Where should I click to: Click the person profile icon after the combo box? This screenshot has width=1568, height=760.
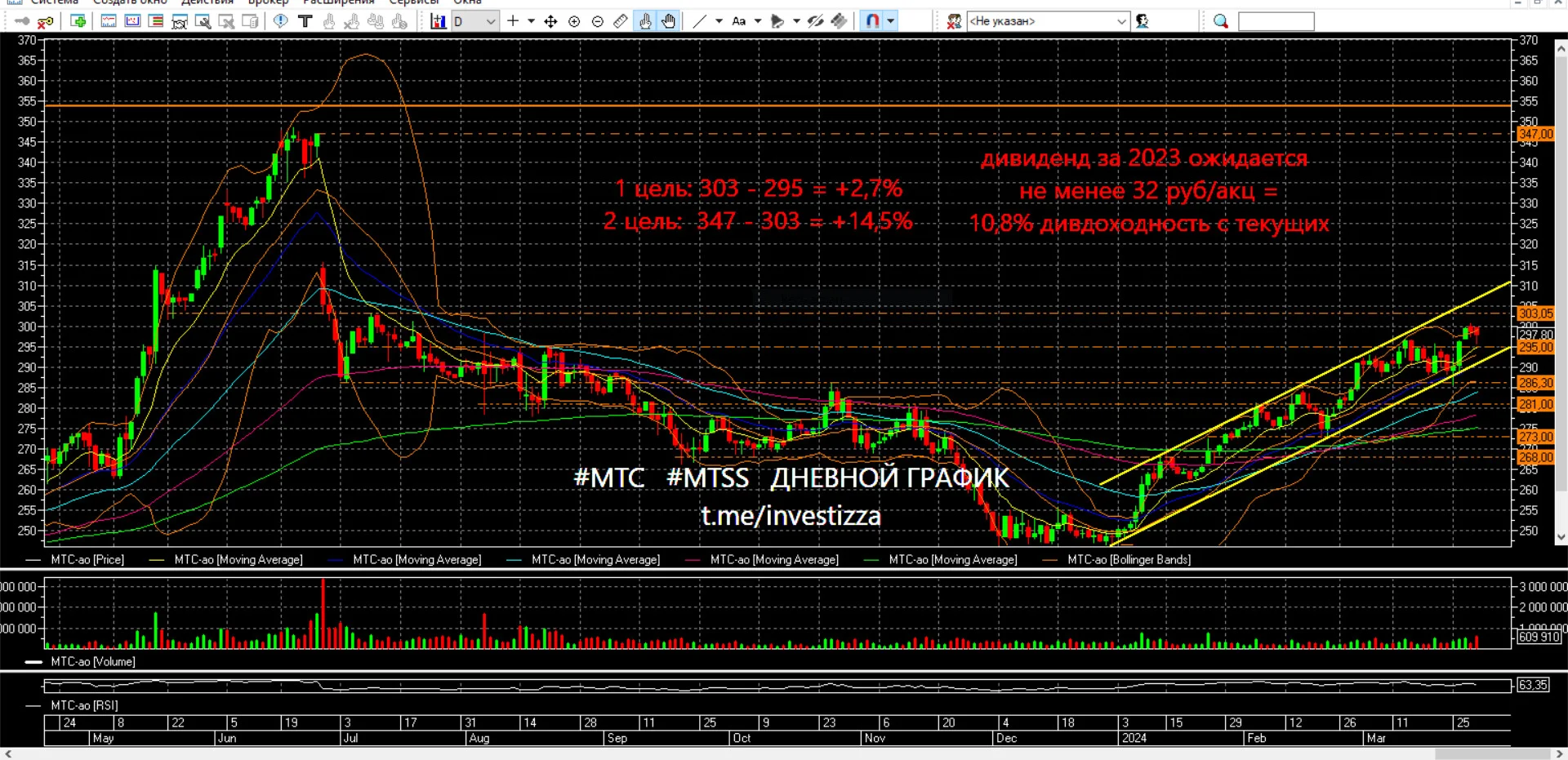pos(1143,21)
